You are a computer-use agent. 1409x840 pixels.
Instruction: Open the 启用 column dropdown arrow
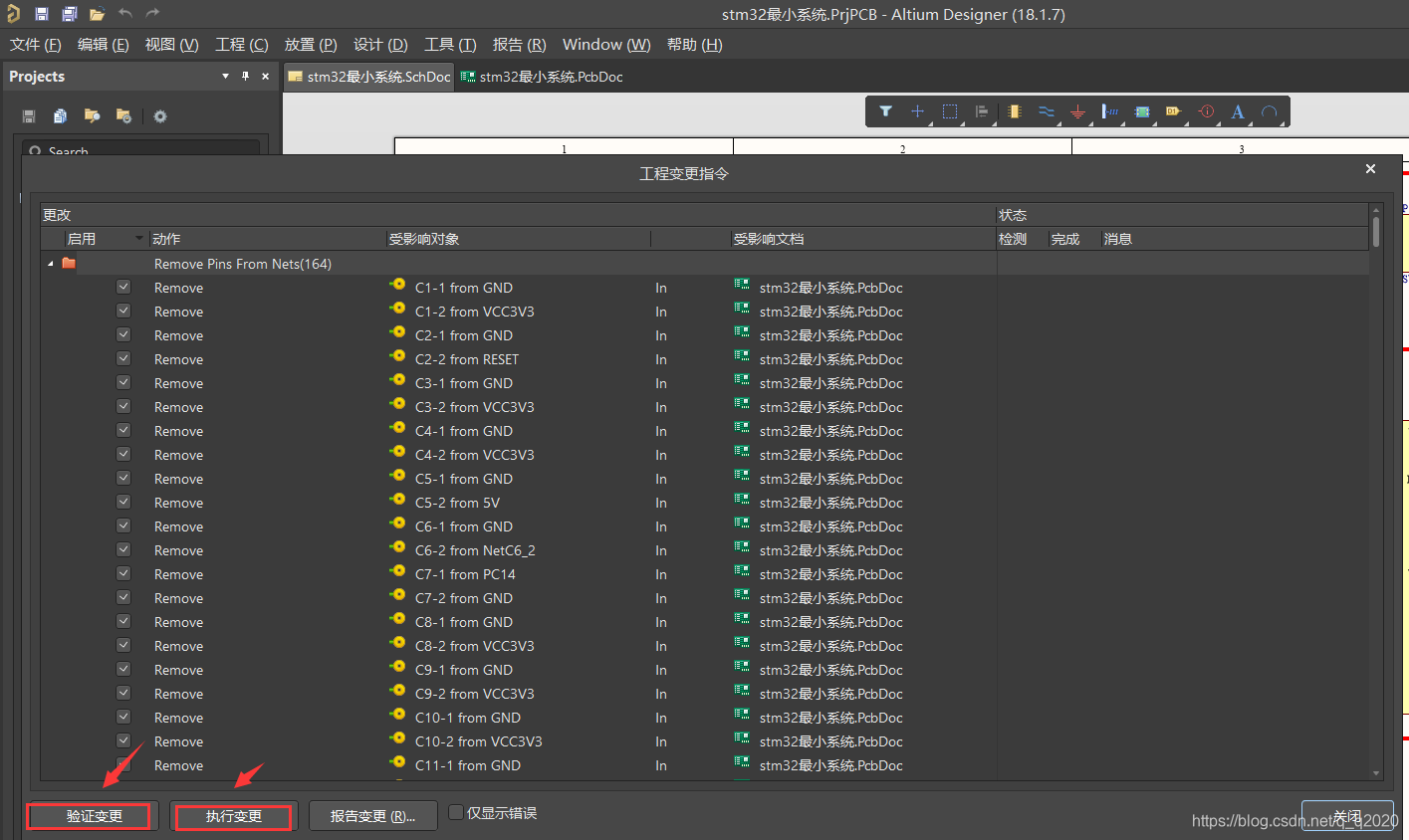[x=138, y=239]
